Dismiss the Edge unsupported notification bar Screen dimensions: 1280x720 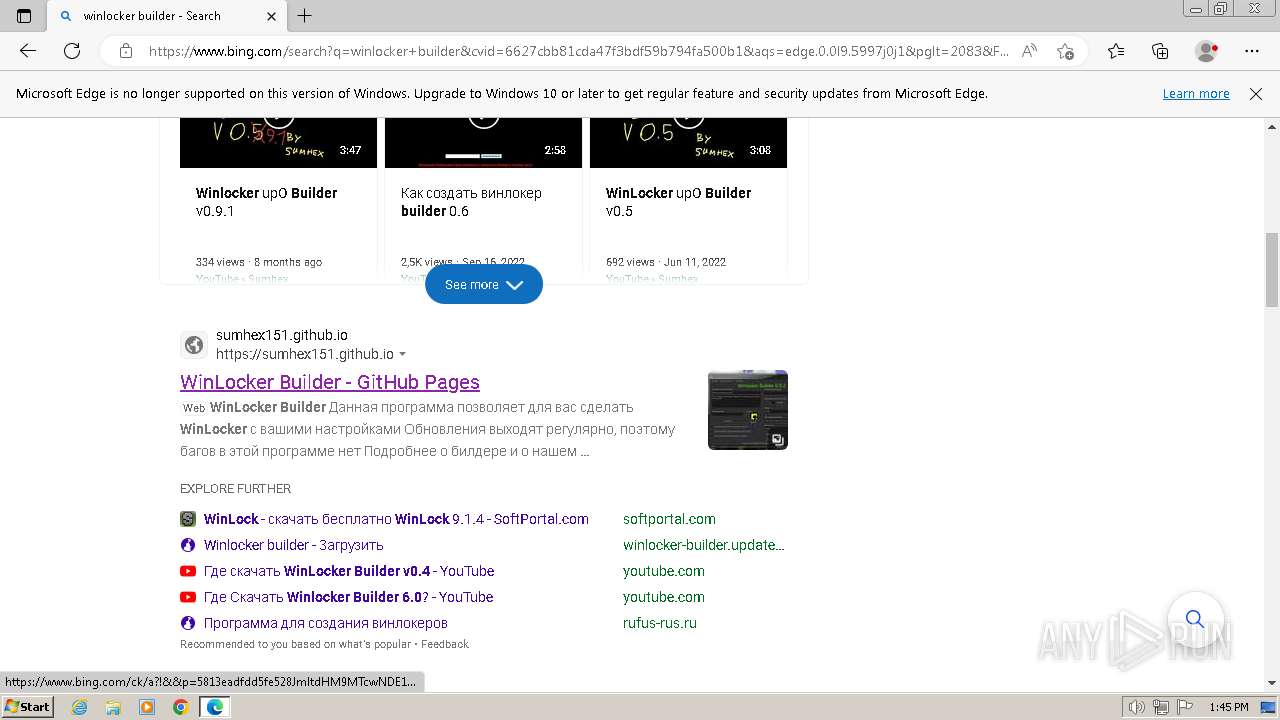click(1256, 93)
